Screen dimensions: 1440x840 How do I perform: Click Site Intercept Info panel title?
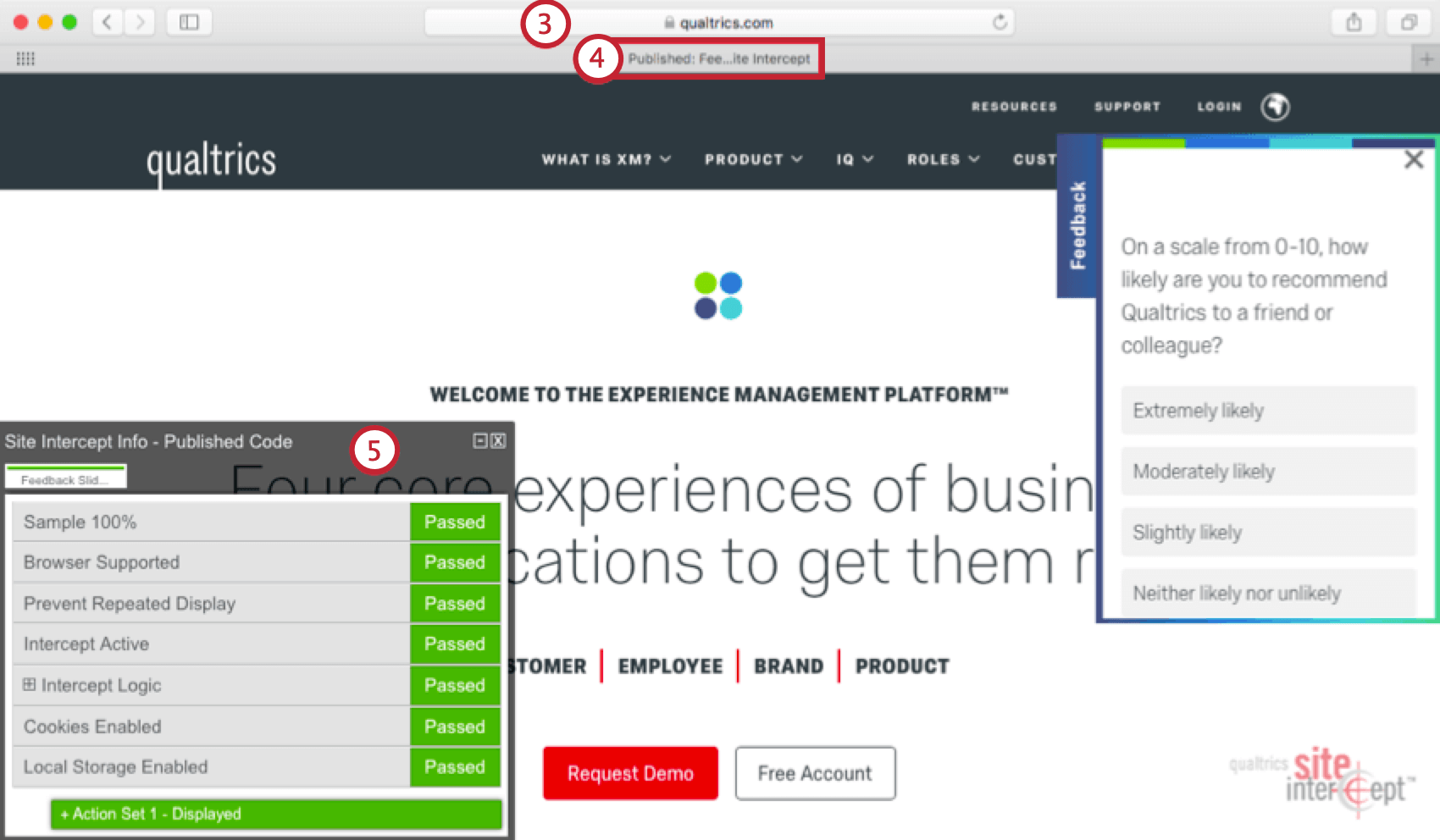(148, 441)
